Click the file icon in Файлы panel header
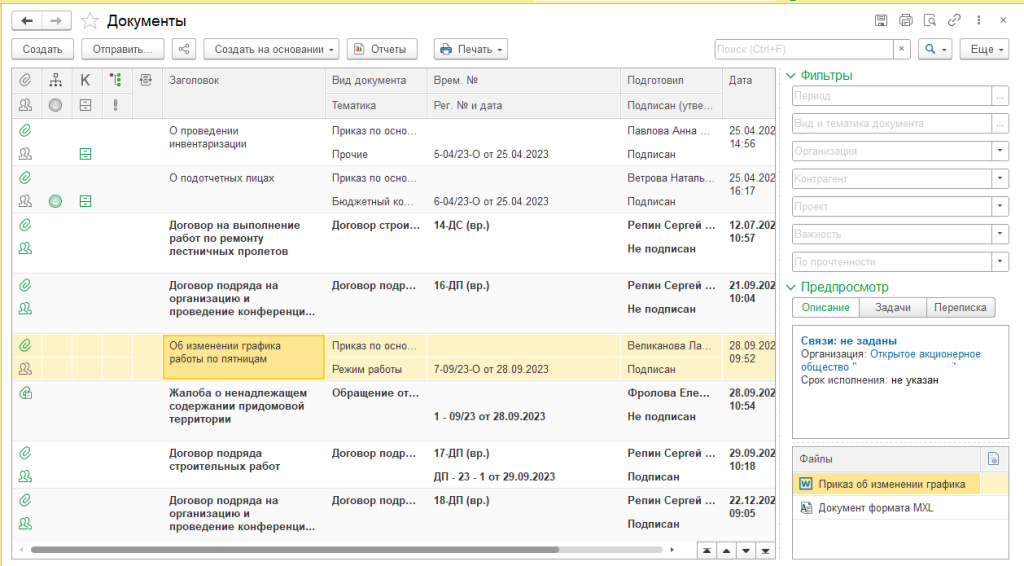 993,459
